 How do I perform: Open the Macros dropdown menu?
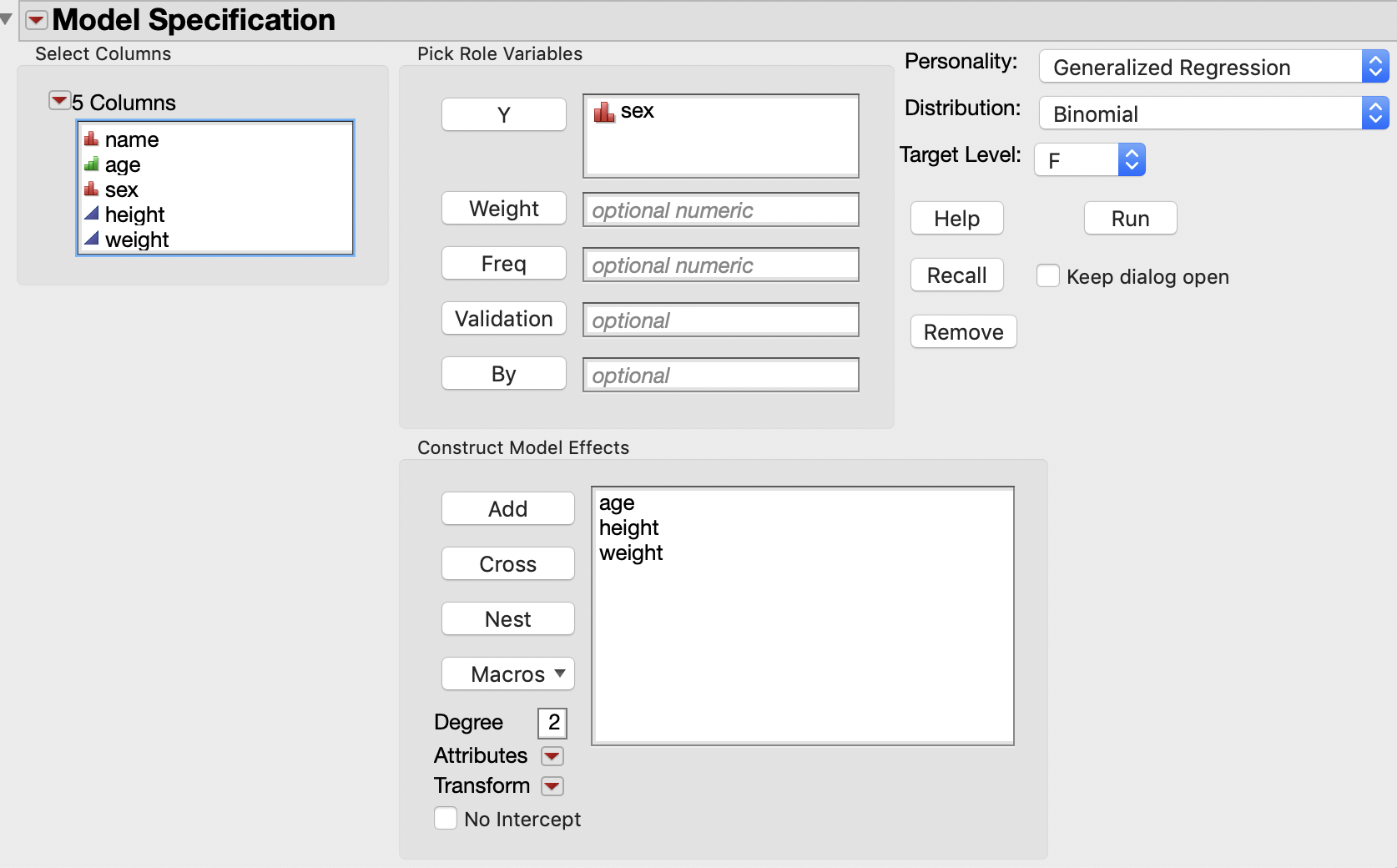[x=507, y=674]
